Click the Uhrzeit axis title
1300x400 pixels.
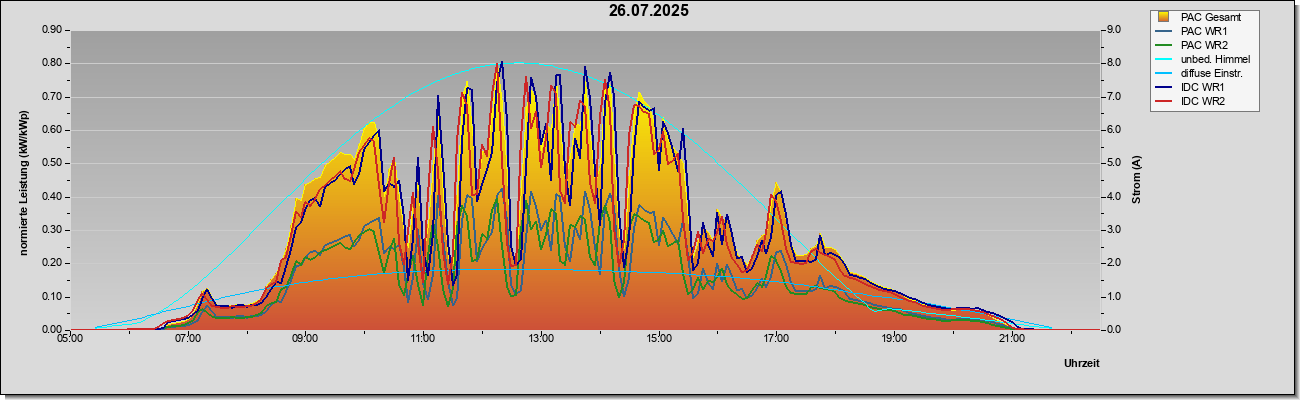click(1081, 364)
